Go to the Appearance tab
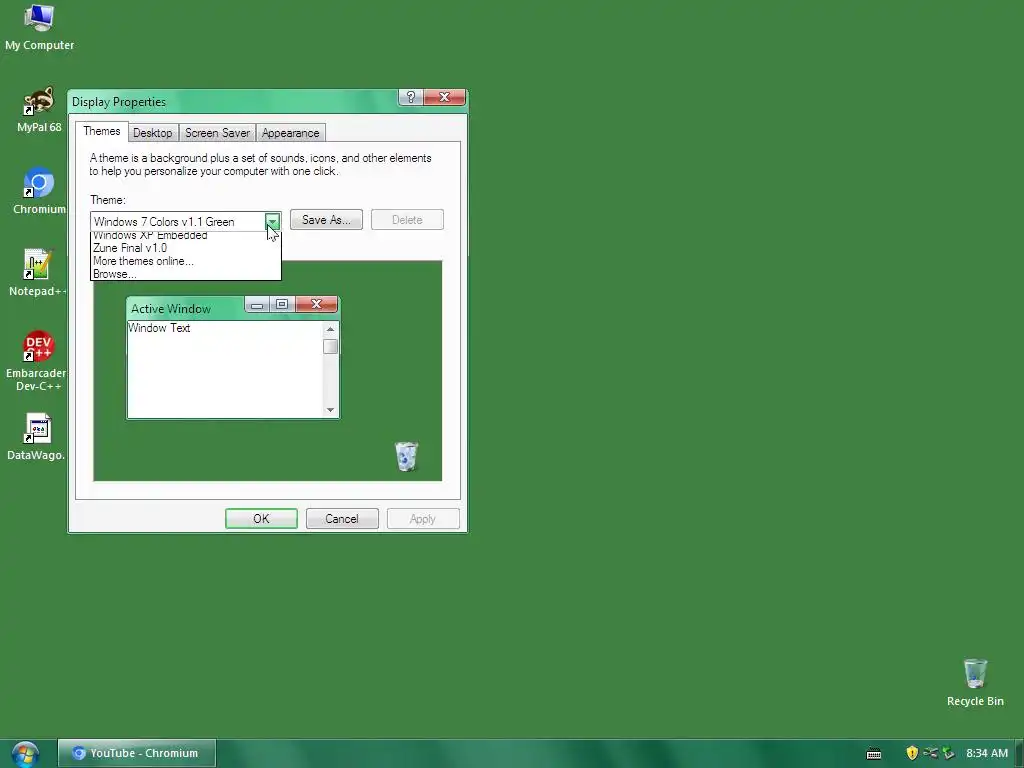The width and height of the screenshot is (1024, 768). point(291,133)
